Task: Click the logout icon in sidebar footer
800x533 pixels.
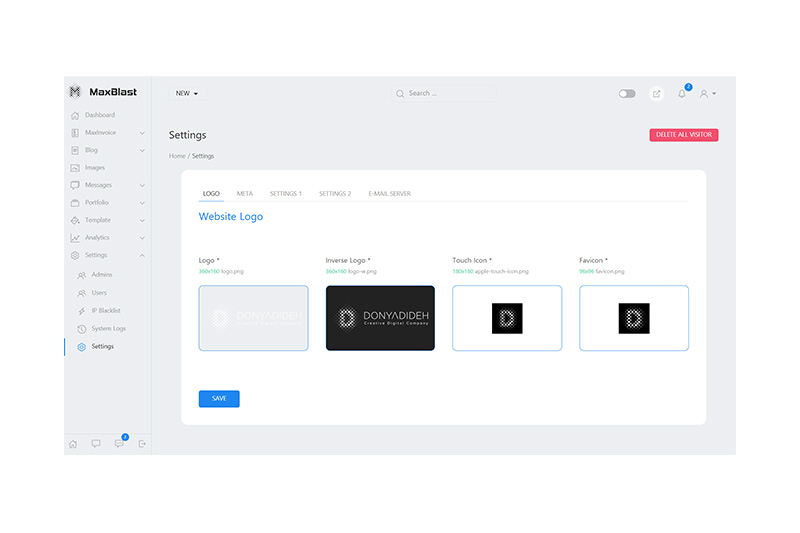Action: (142, 443)
